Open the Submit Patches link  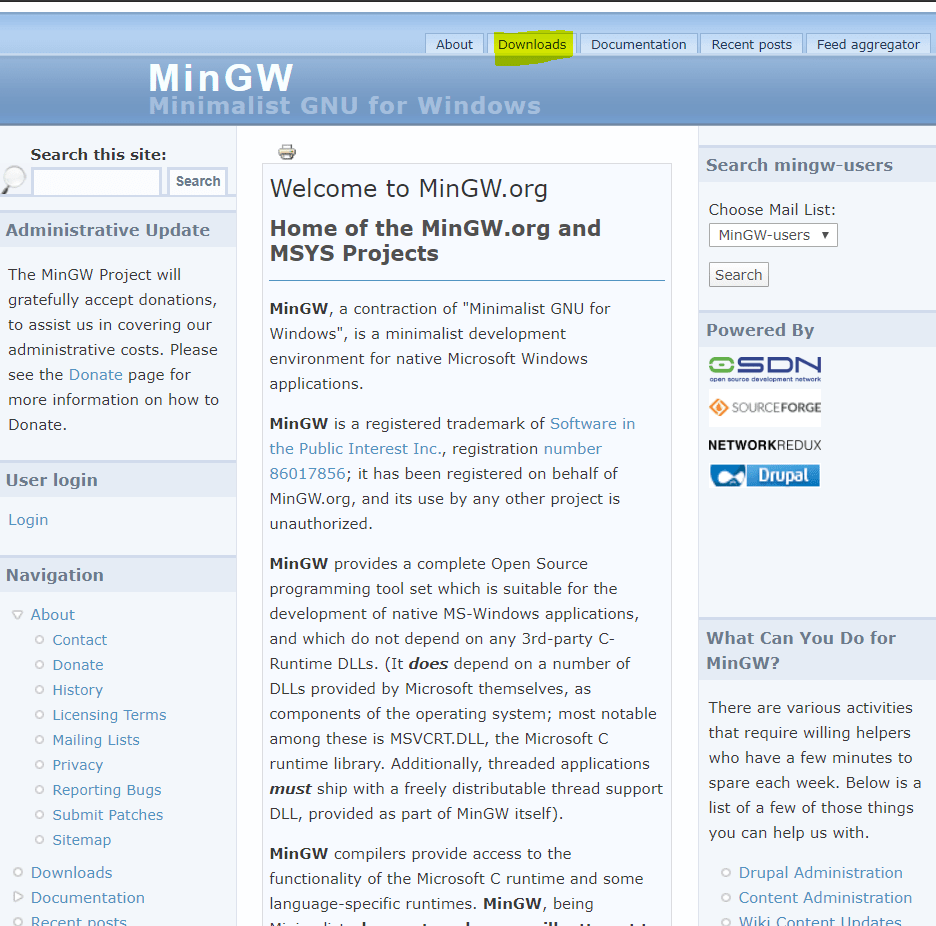coord(107,815)
